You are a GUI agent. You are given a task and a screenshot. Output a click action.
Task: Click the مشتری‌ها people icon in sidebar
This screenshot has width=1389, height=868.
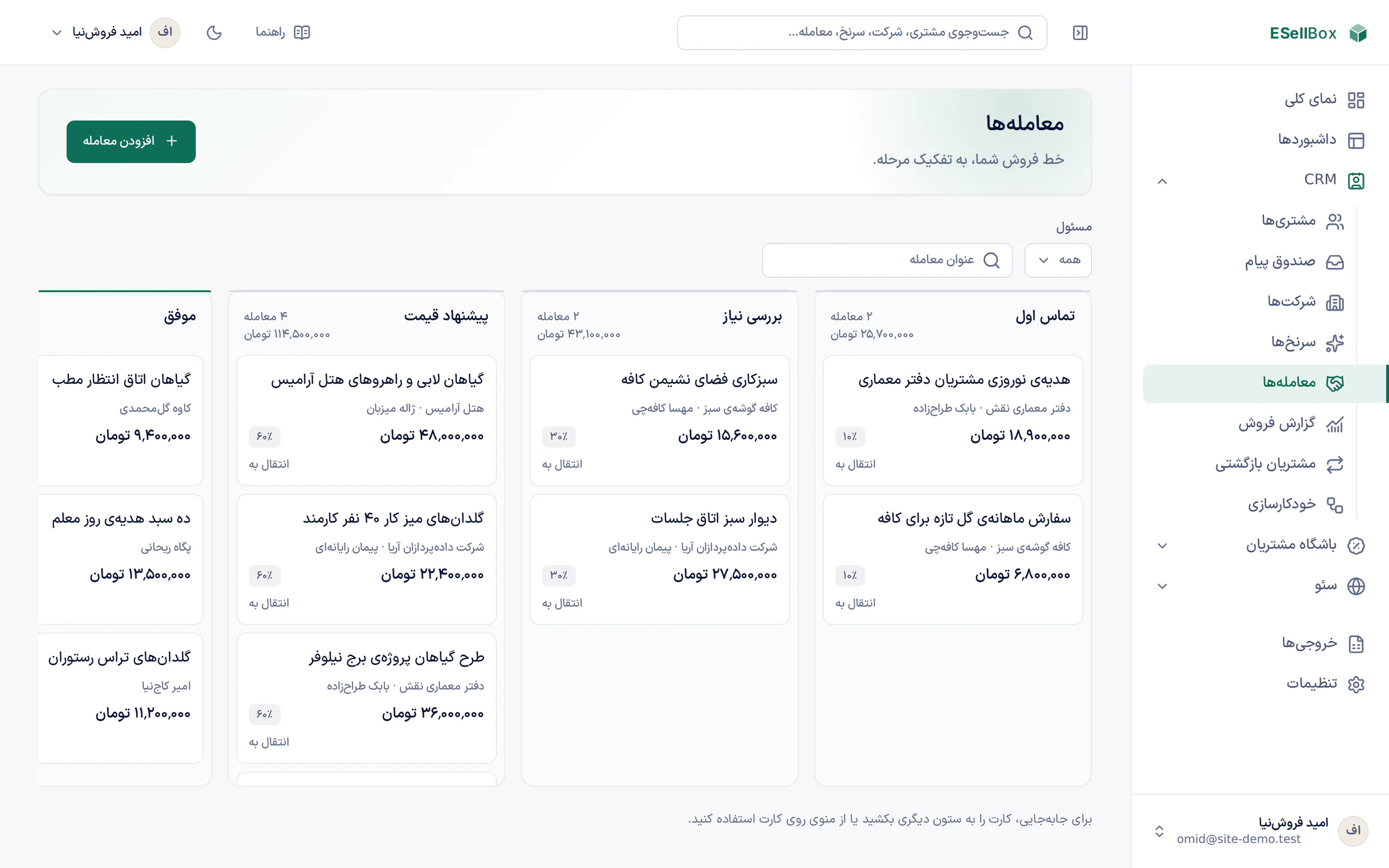[1335, 221]
